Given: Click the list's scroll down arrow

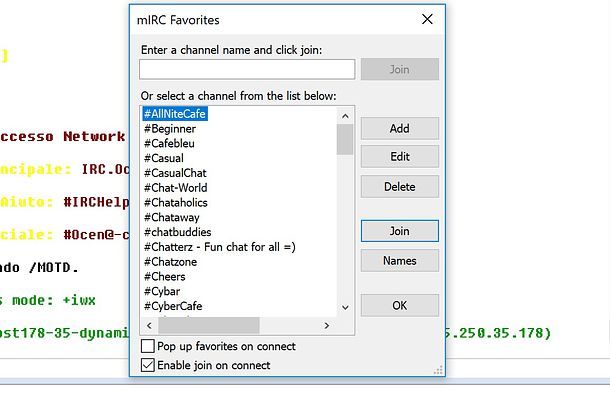Looking at the screenshot, I should [x=345, y=308].
